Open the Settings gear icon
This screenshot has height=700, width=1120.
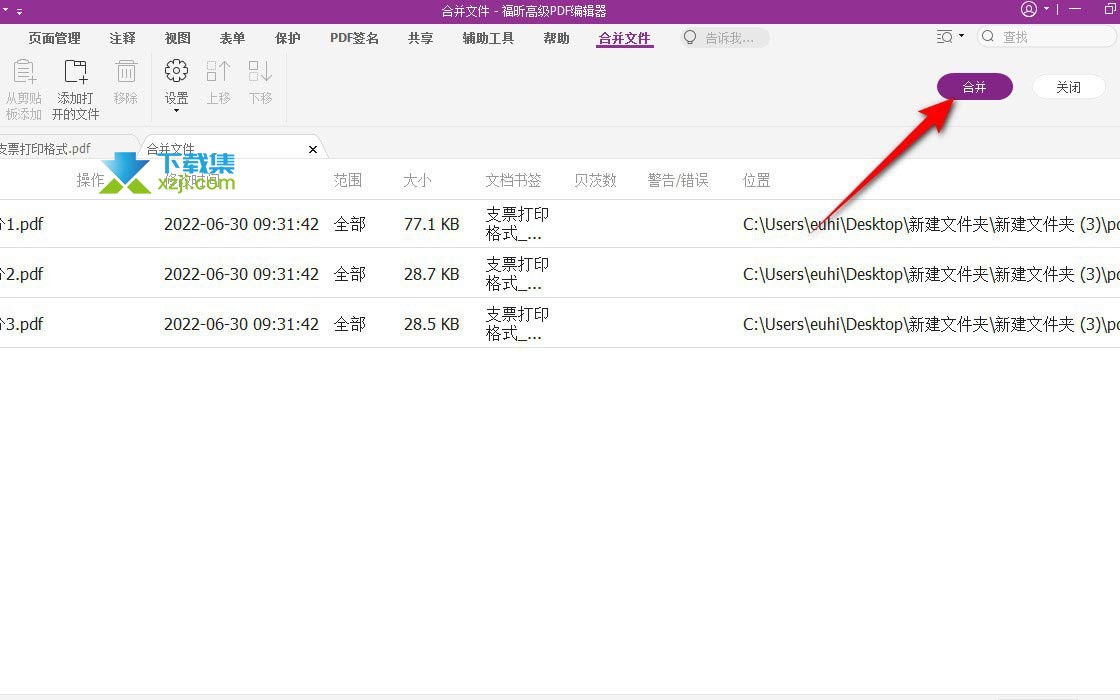click(176, 71)
